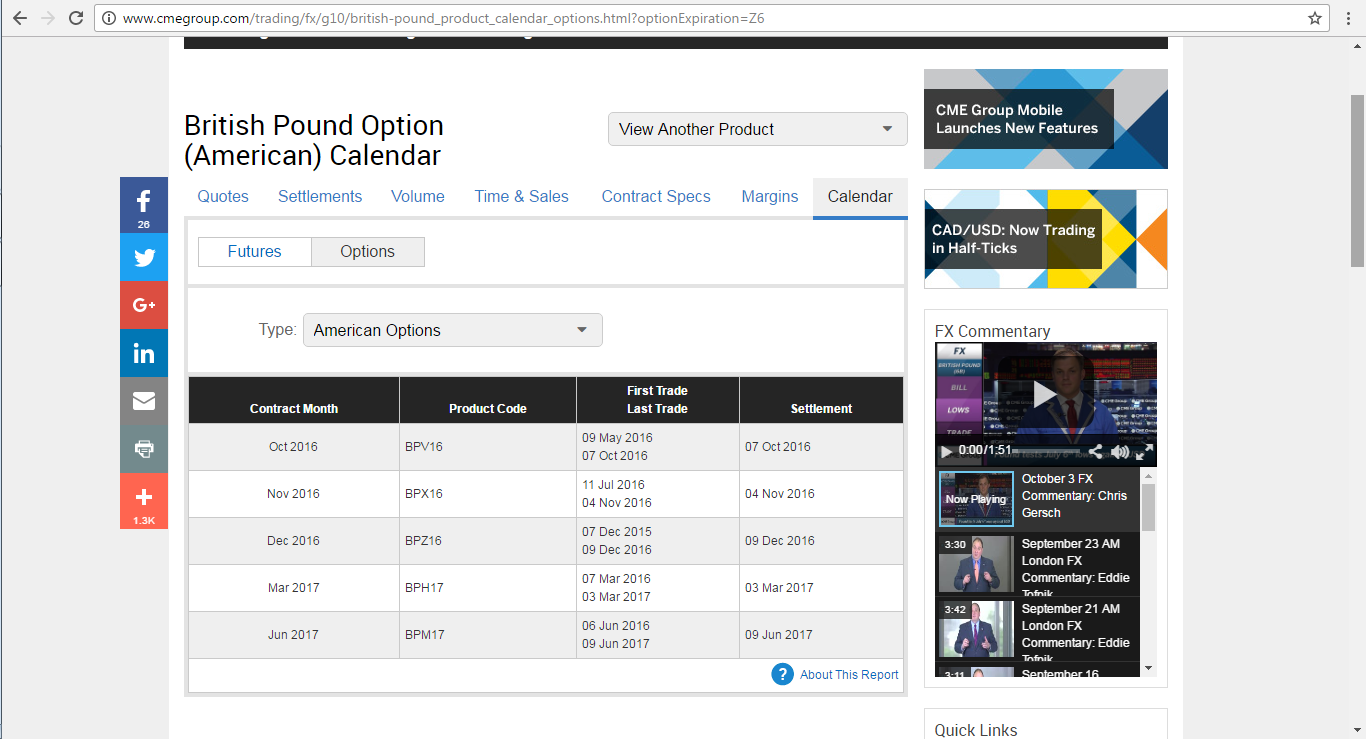Play September 23 AM London FX video
The image size is (1366, 739).
tap(977, 564)
